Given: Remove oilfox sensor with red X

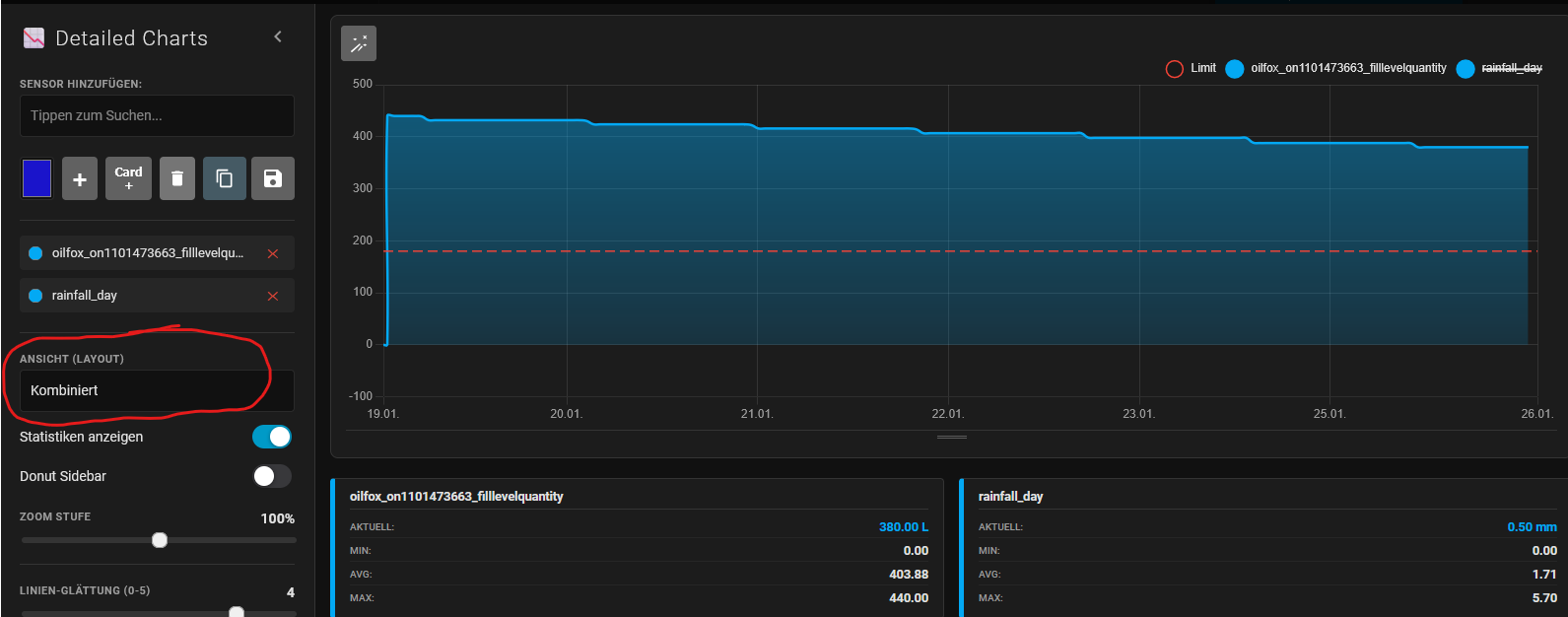Looking at the screenshot, I should coord(273,254).
